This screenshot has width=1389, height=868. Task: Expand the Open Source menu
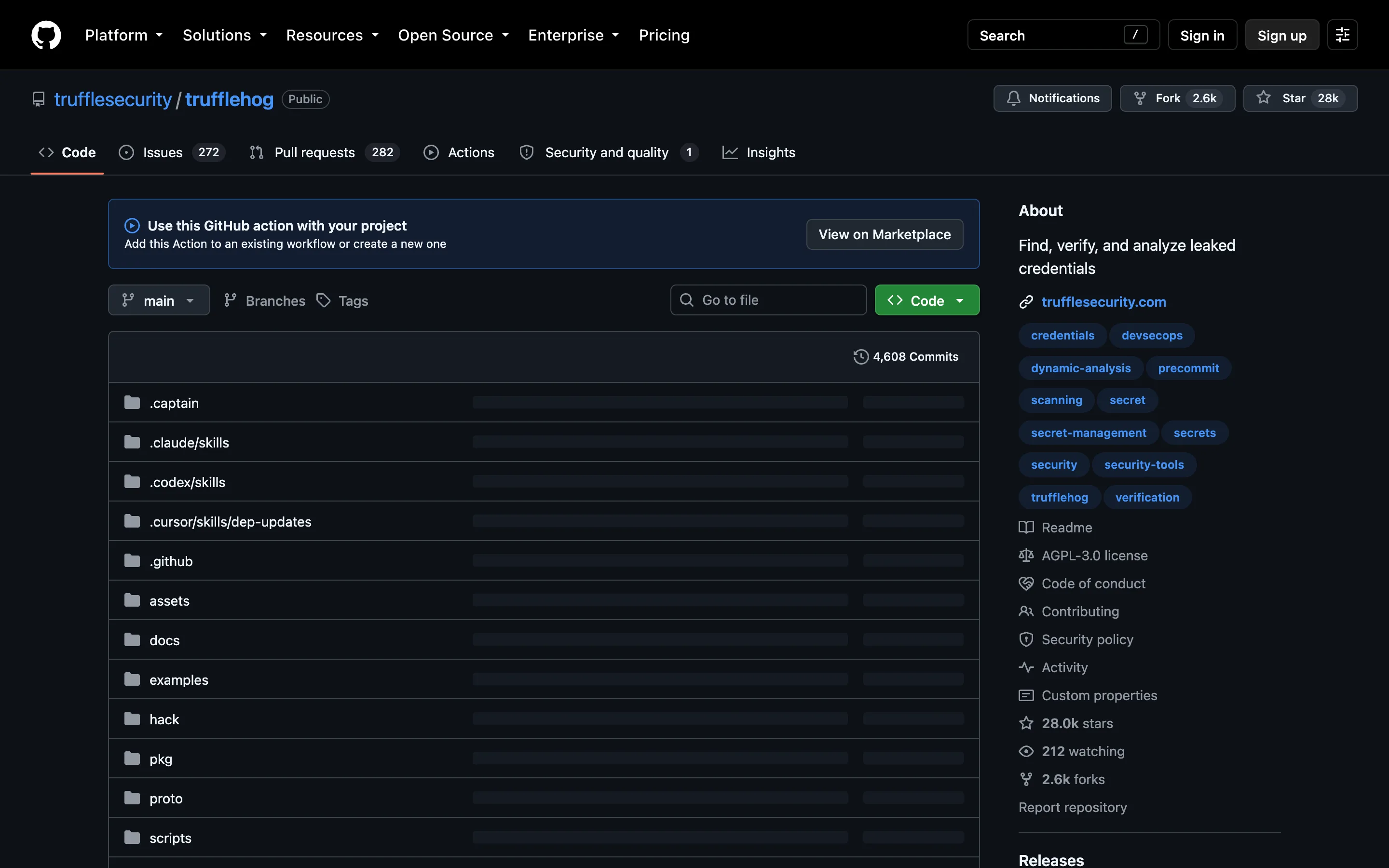click(453, 35)
